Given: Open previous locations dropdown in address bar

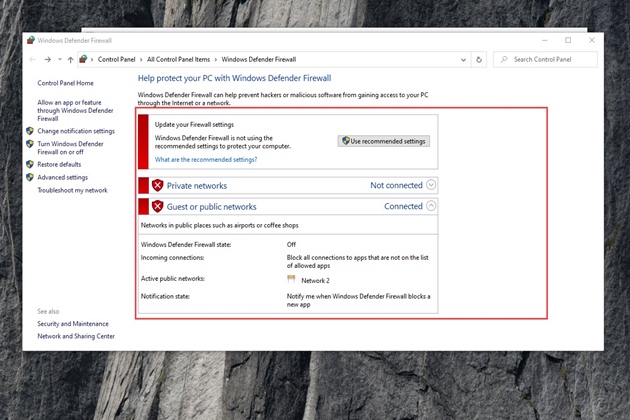Looking at the screenshot, I should click(x=463, y=59).
